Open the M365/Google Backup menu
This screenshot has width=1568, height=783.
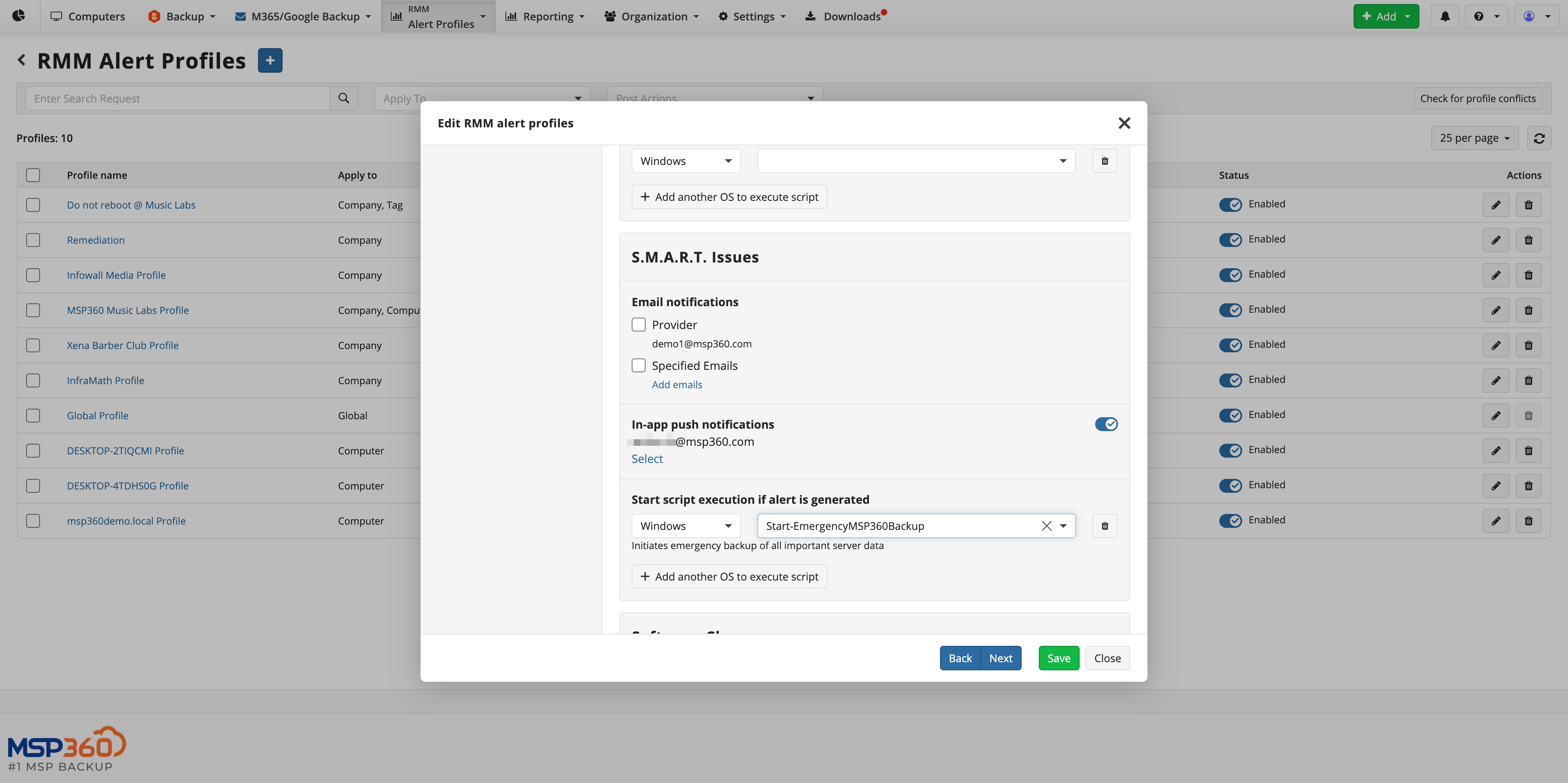[303, 16]
